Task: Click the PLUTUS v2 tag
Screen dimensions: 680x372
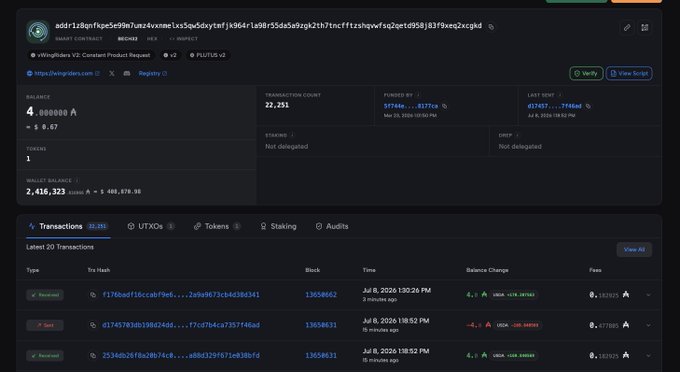Action: click(208, 55)
